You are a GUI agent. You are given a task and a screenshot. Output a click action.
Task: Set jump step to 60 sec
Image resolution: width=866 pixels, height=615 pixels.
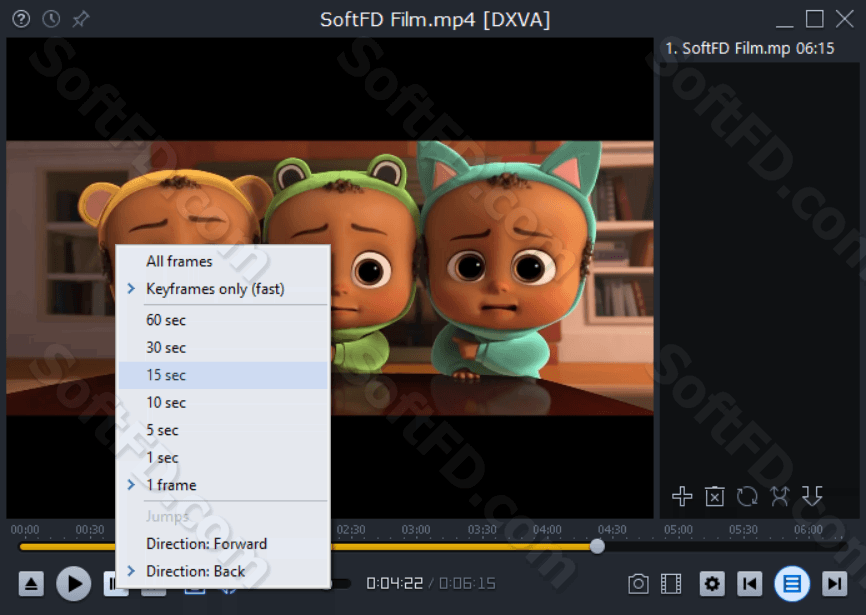click(x=224, y=320)
